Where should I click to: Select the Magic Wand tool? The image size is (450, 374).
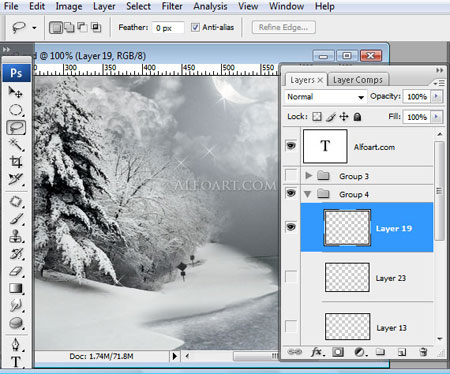15,145
